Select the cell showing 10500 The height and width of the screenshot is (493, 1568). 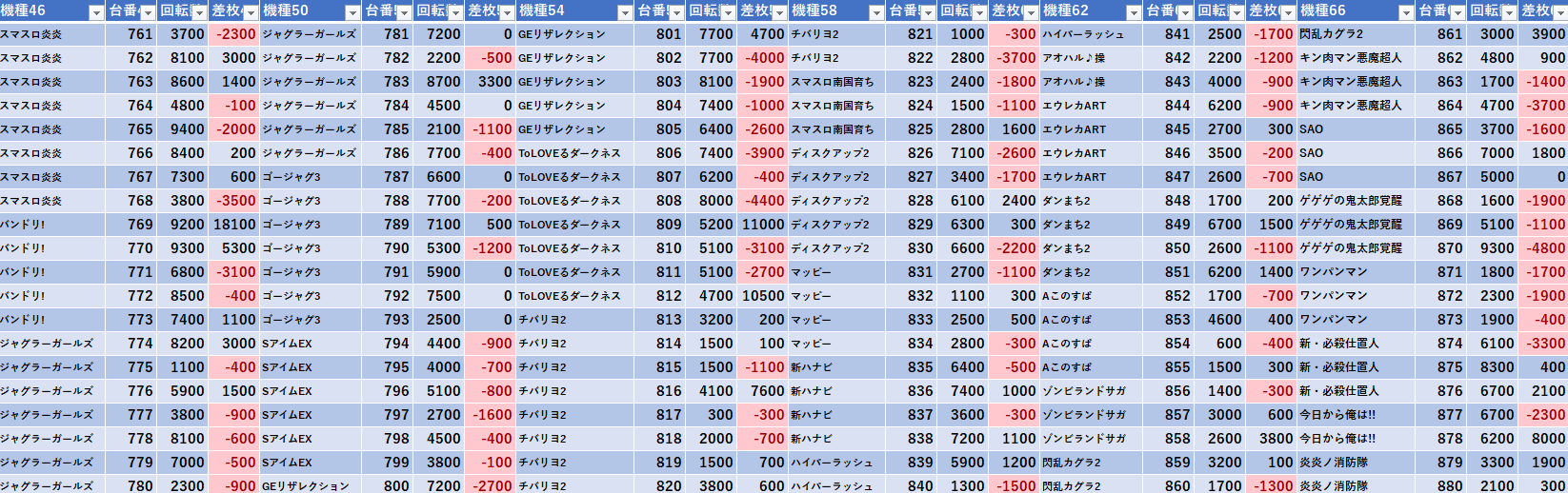762,296
